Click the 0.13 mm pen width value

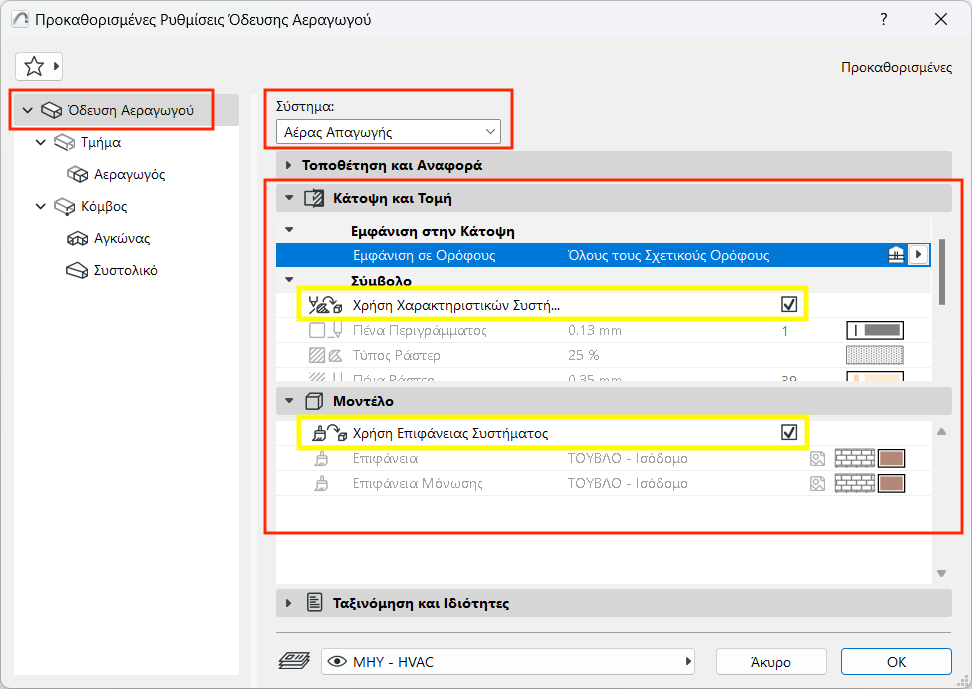coord(594,331)
